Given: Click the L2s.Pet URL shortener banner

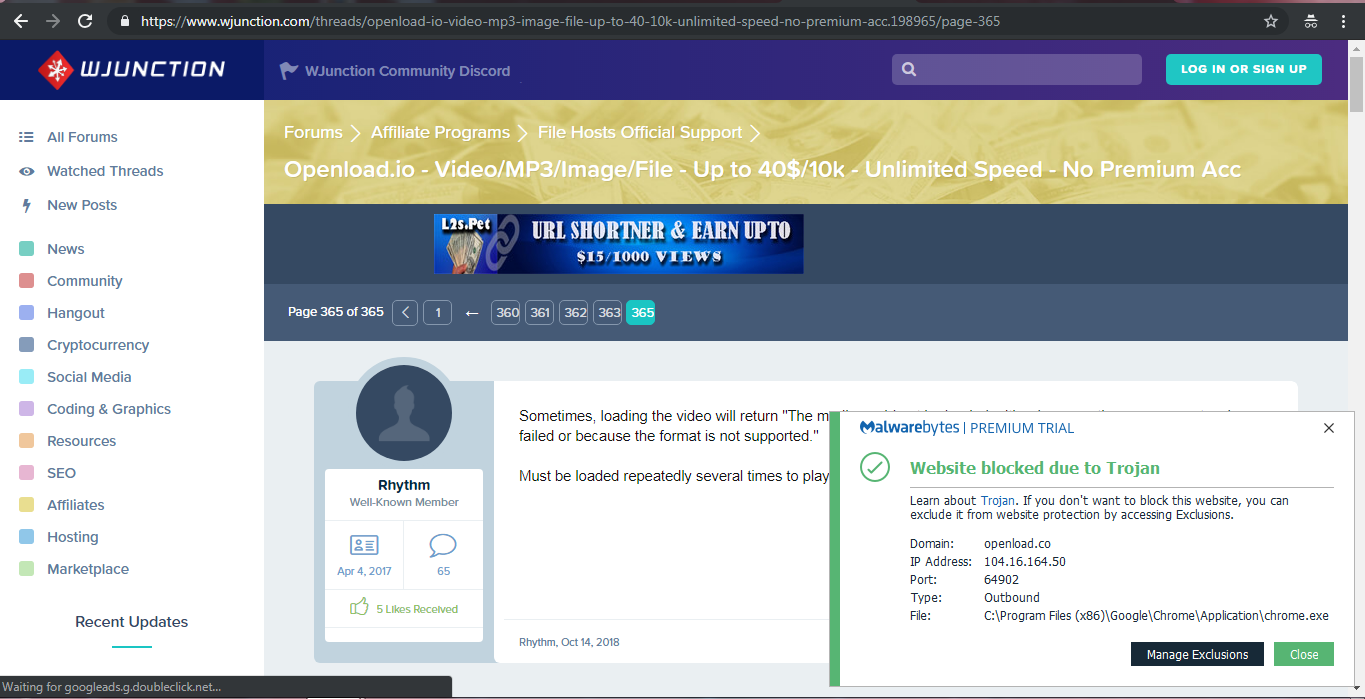Looking at the screenshot, I should point(618,243).
